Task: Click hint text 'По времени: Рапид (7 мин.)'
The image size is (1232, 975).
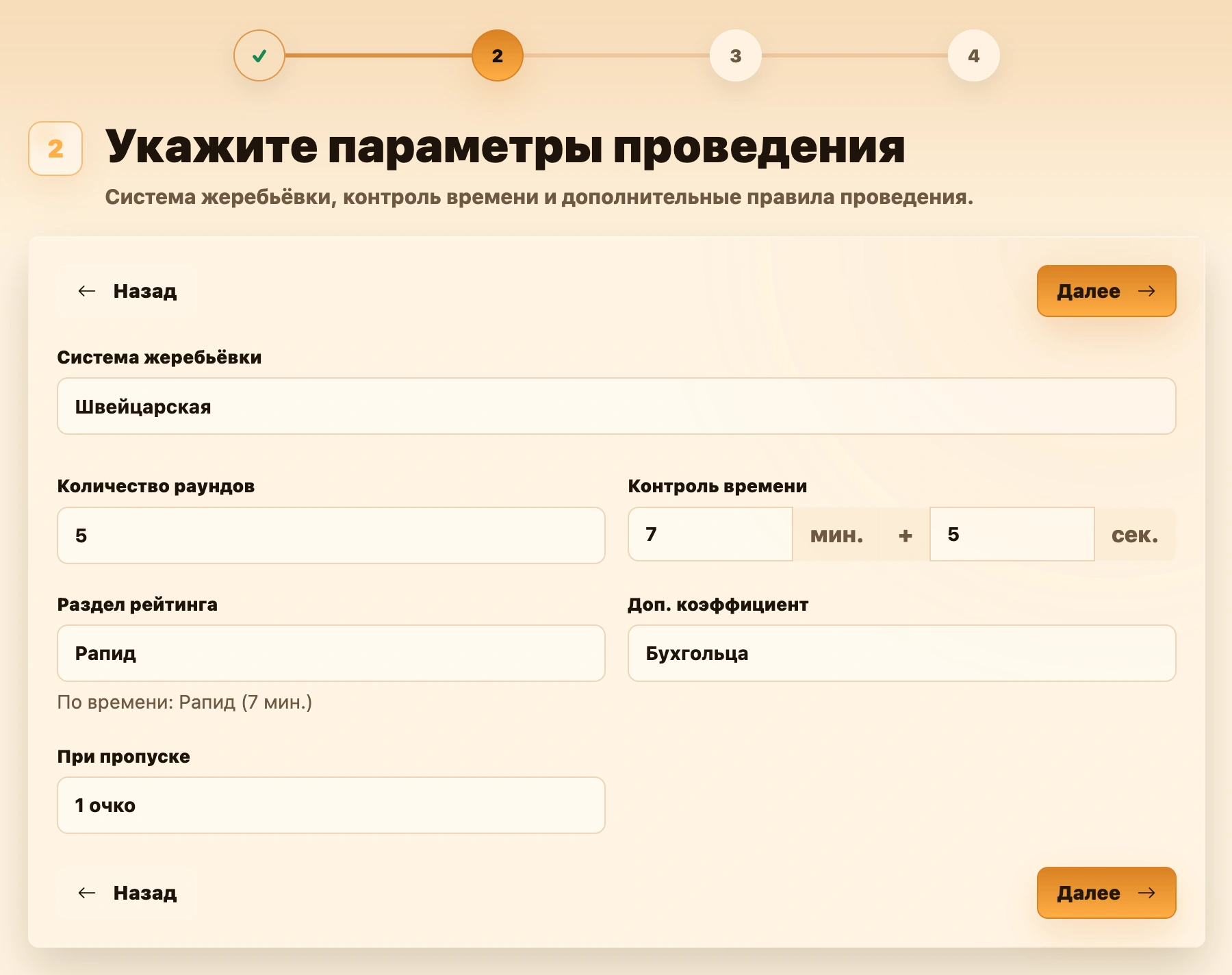Action: point(185,702)
